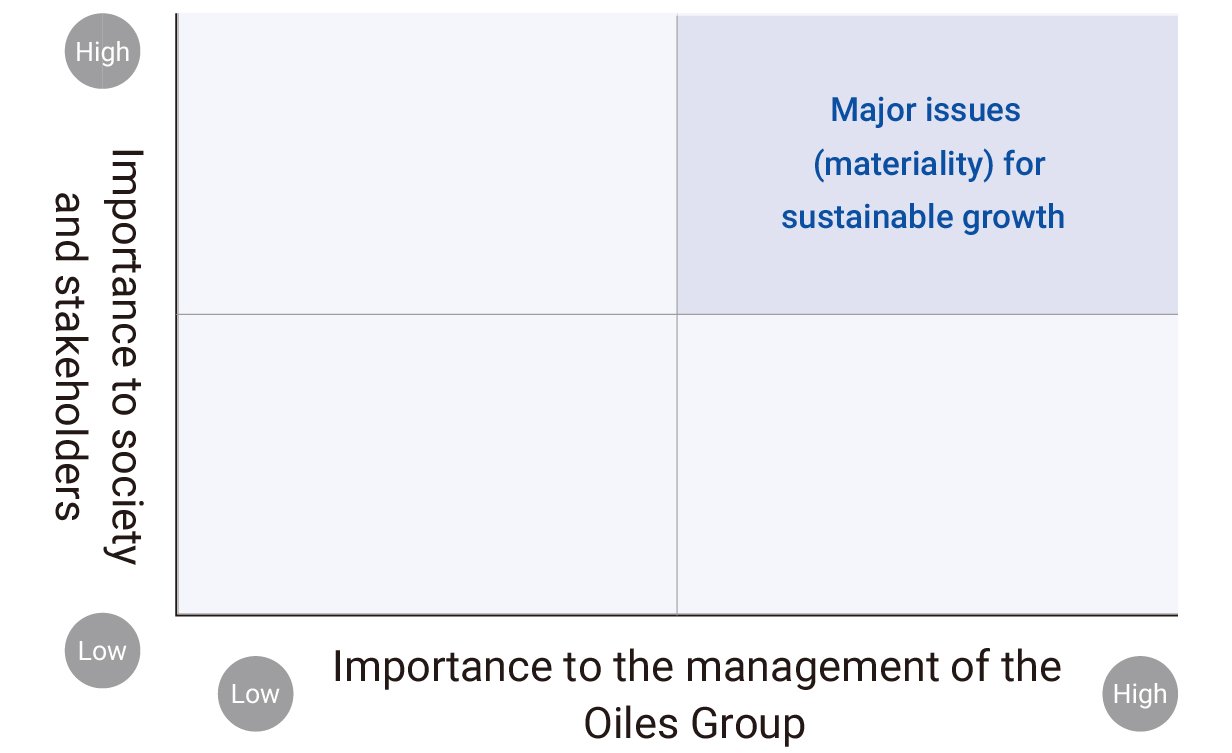Select the 'Importance to society' axis label

pyautogui.click(x=126, y=357)
